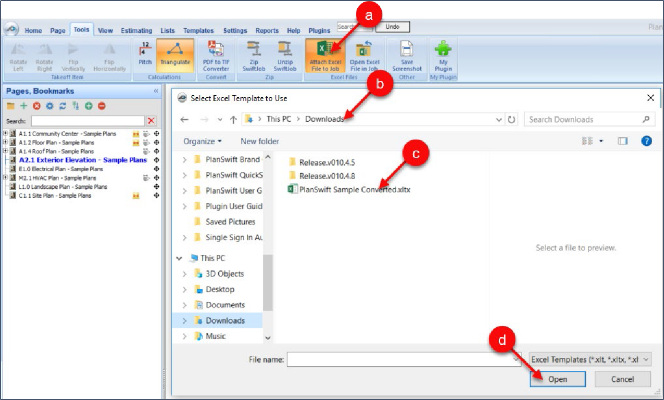Expand A1.1 Community Center tree node
Screen dimensions: 664x400
coord(6,133)
